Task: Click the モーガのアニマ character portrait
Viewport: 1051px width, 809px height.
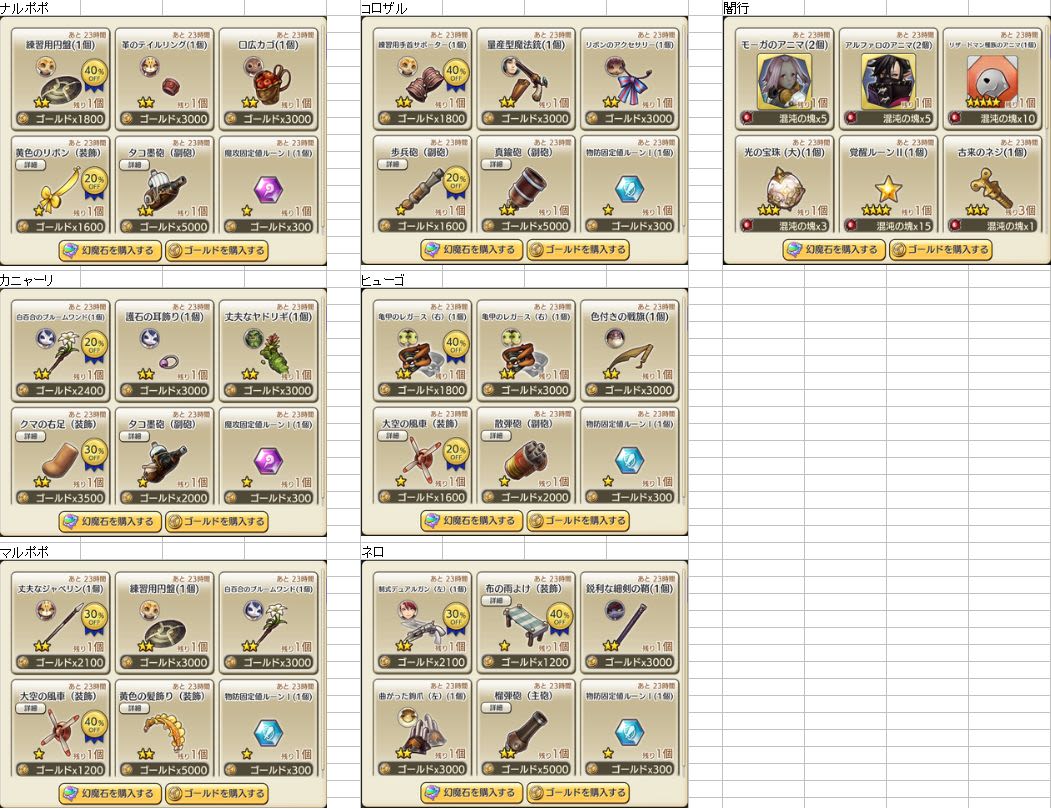Action: pos(783,81)
